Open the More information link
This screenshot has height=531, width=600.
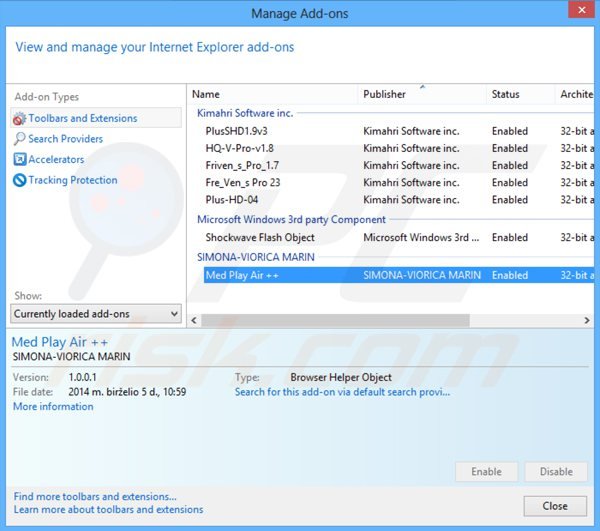53,407
